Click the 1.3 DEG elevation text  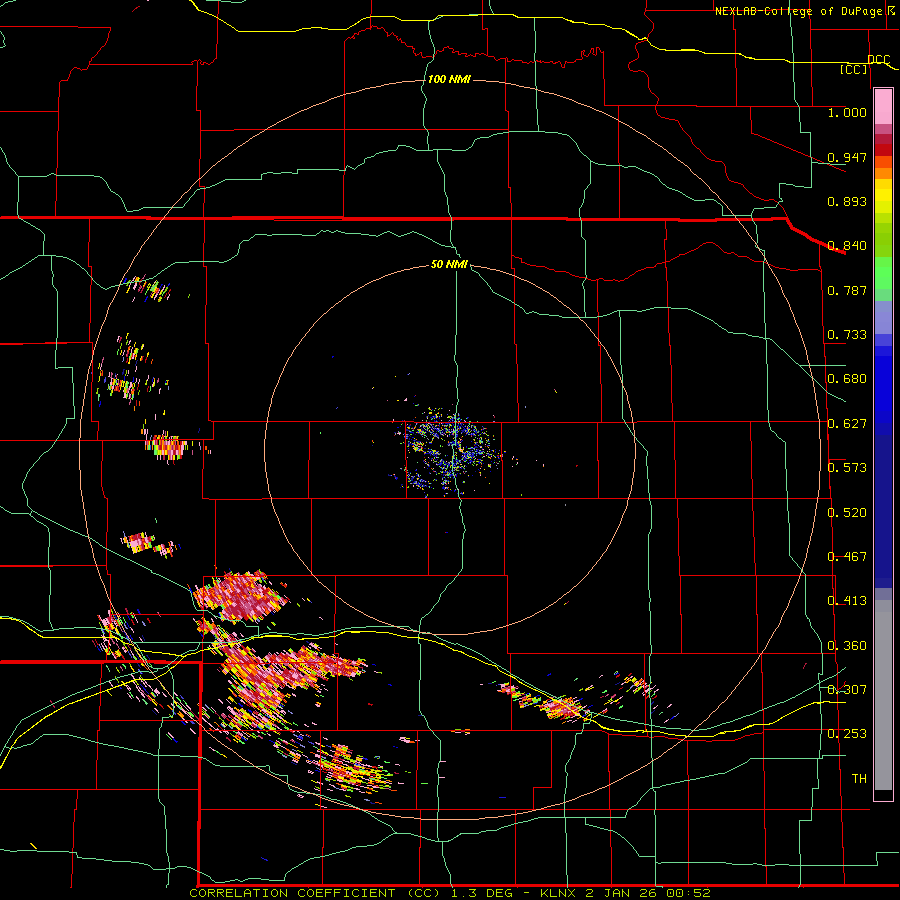(x=484, y=893)
